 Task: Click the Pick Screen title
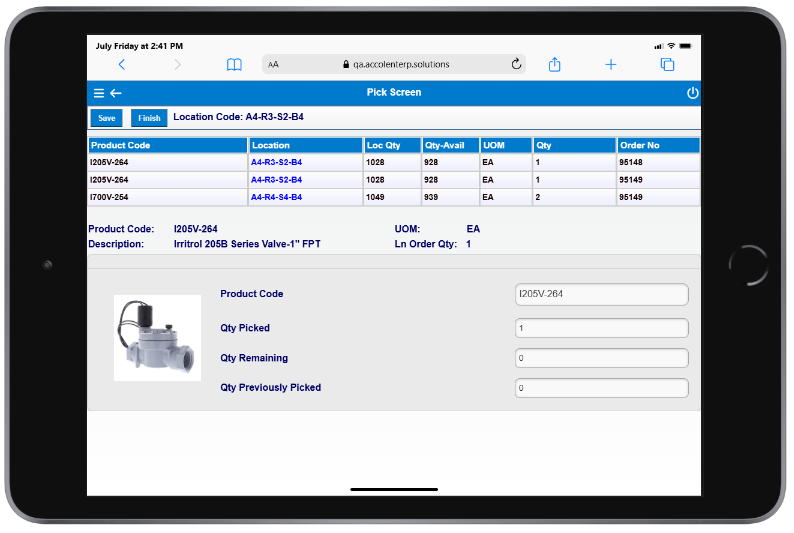(x=394, y=93)
